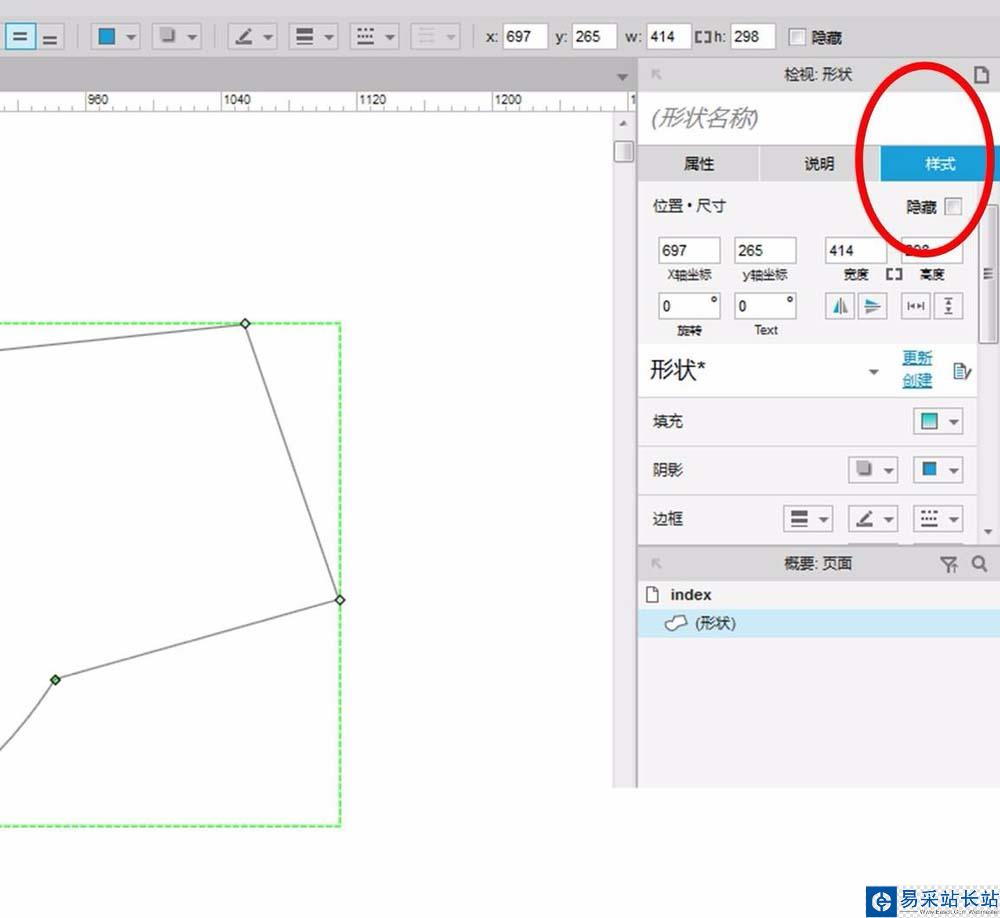Click the Text rotation angle field

[x=765, y=306]
